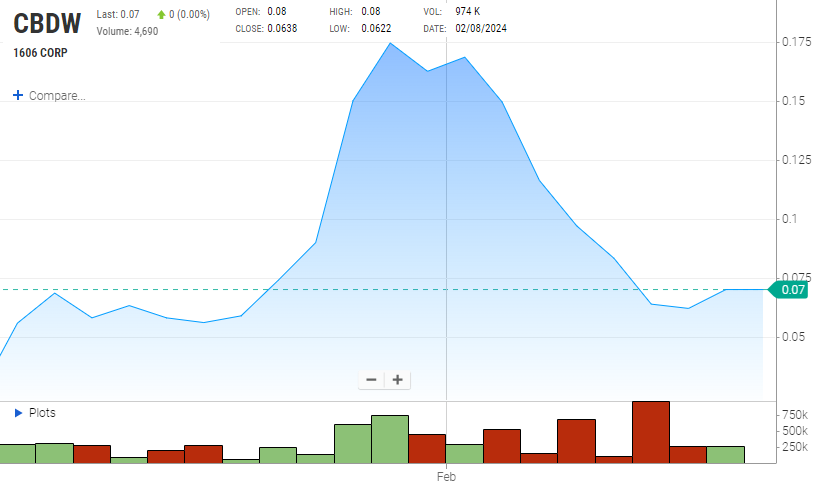
Task: Zoom out with the minus button
Action: [371, 380]
